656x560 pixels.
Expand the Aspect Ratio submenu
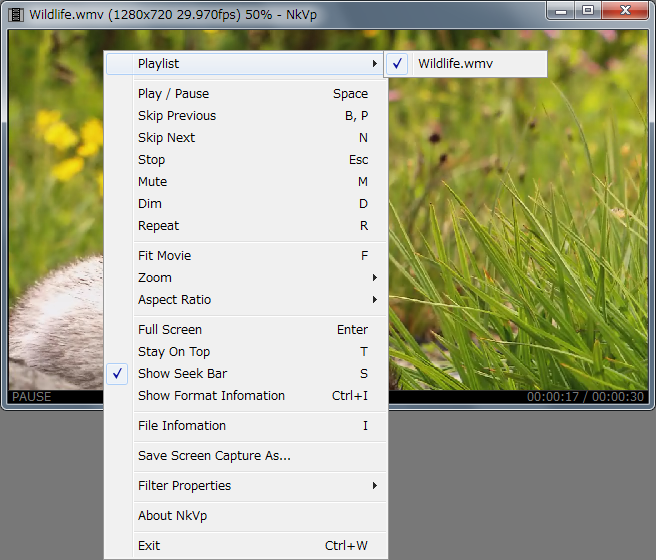point(245,300)
